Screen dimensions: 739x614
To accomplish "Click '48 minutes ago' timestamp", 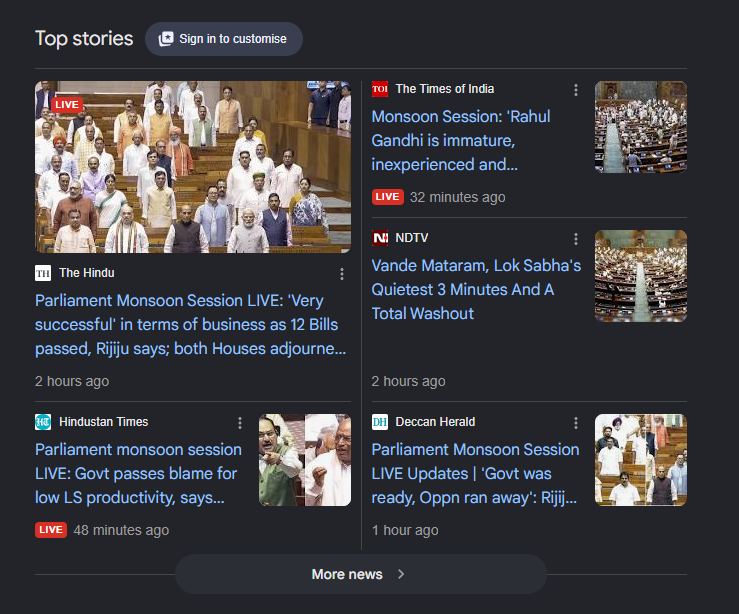I will point(121,530).
